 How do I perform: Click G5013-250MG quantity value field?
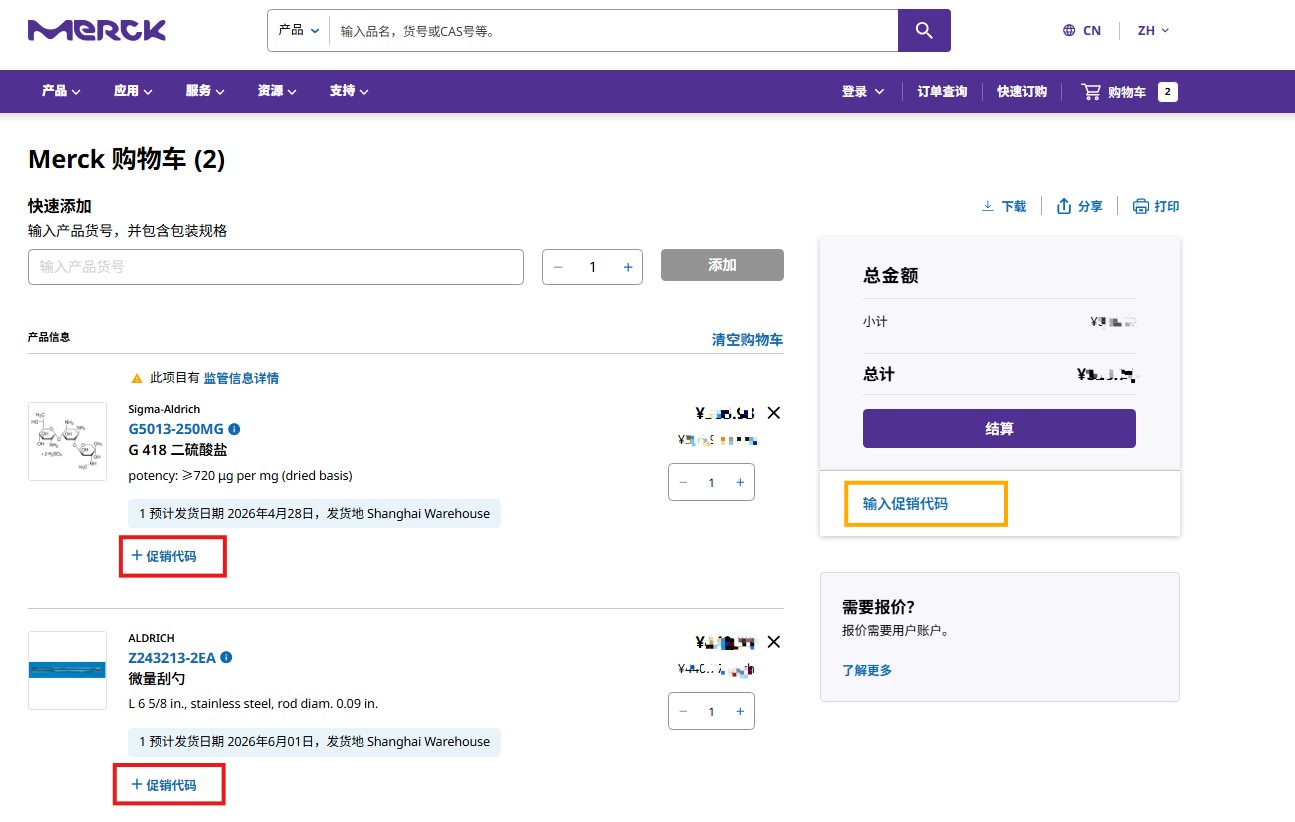point(712,483)
